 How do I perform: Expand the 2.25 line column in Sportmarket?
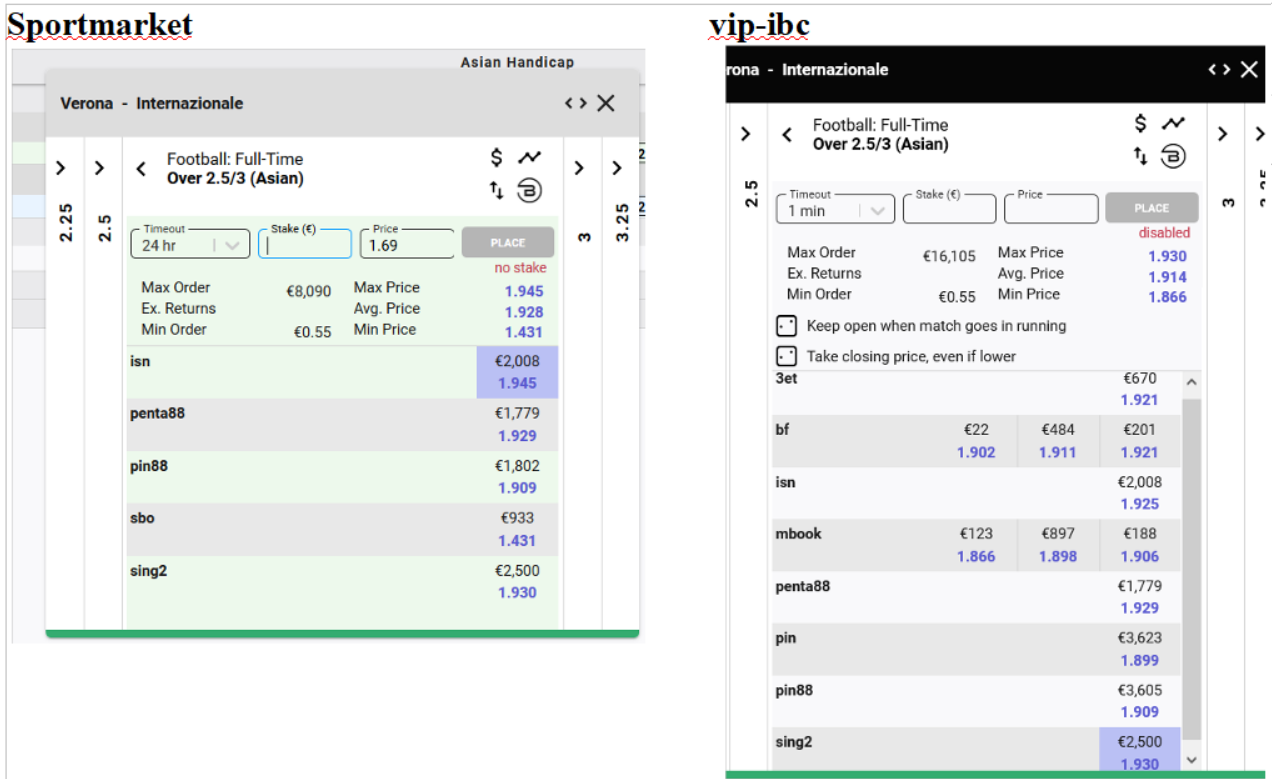click(x=61, y=168)
